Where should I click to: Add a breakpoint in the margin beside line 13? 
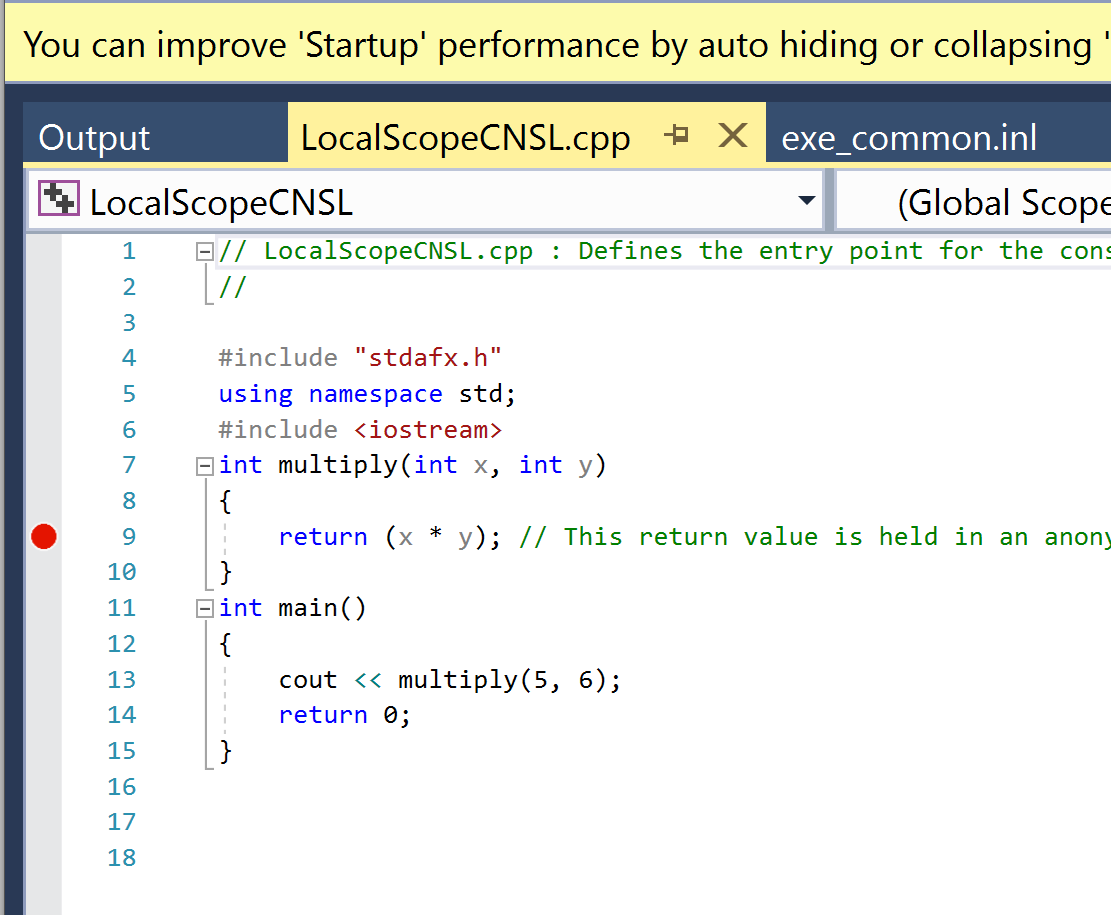click(44, 679)
